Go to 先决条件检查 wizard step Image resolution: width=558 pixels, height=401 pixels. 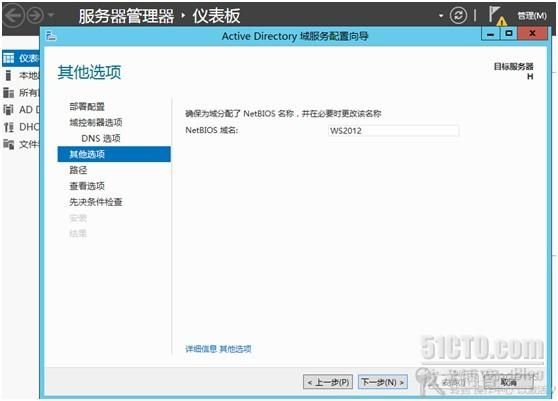pyautogui.click(x=96, y=202)
